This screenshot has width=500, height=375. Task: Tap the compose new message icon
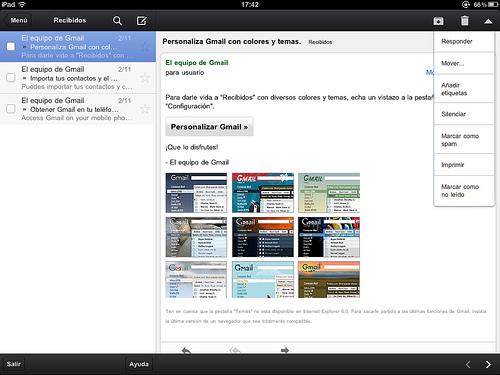point(142,21)
